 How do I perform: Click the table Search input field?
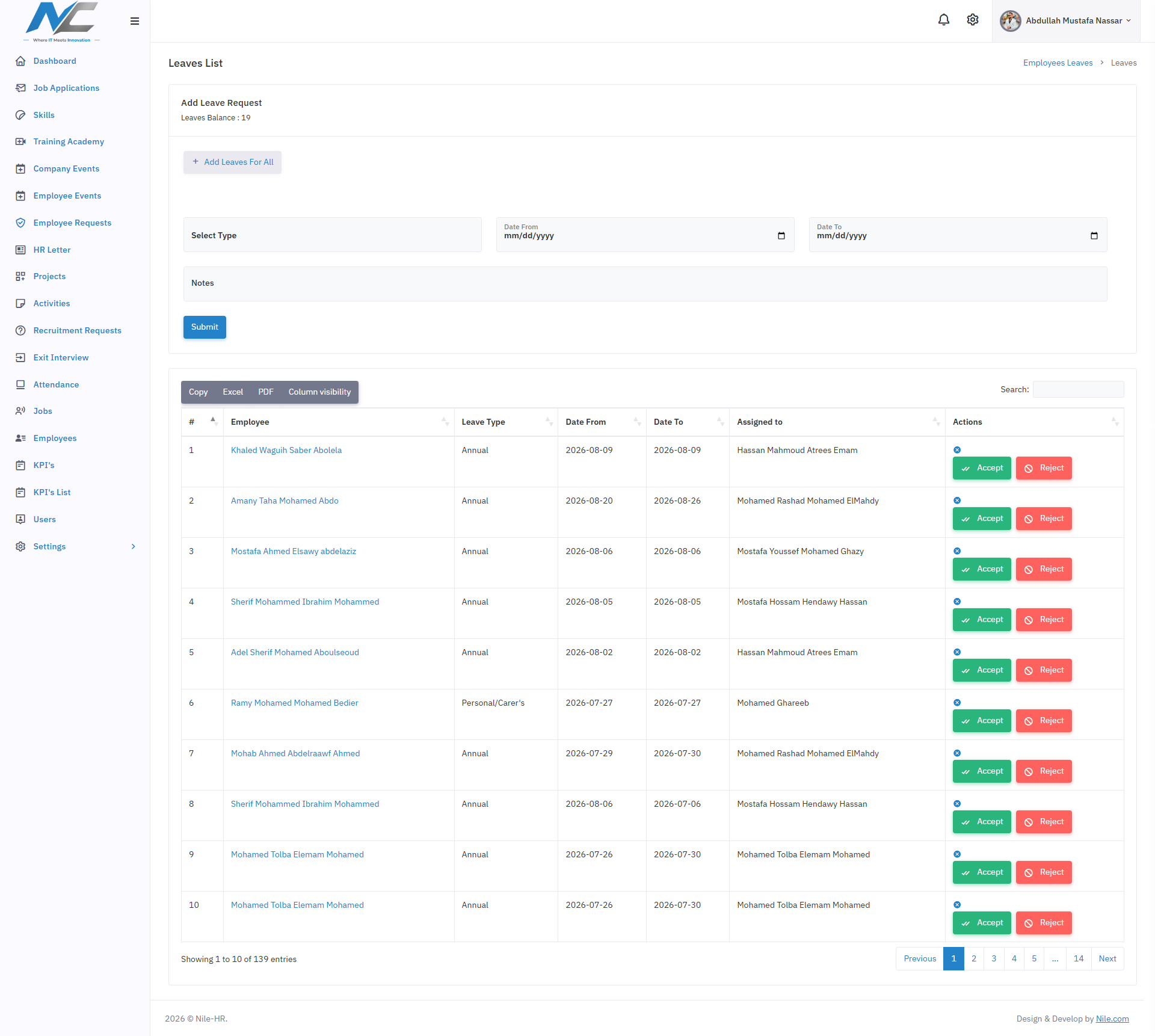(x=1078, y=389)
